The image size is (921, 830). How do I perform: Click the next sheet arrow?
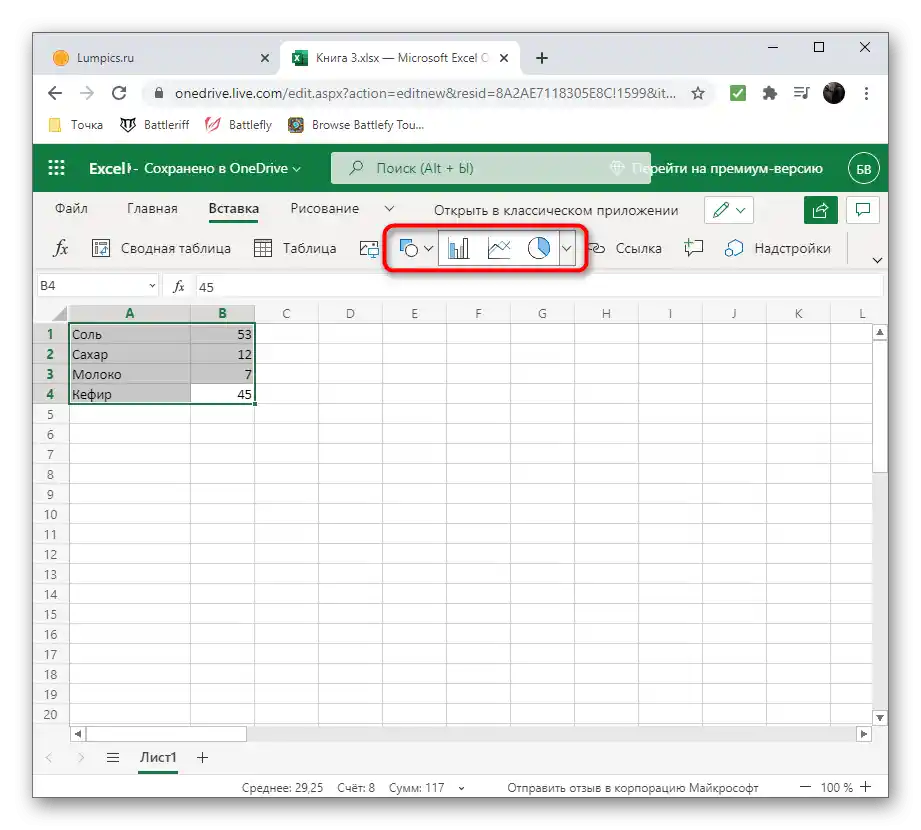coord(81,758)
